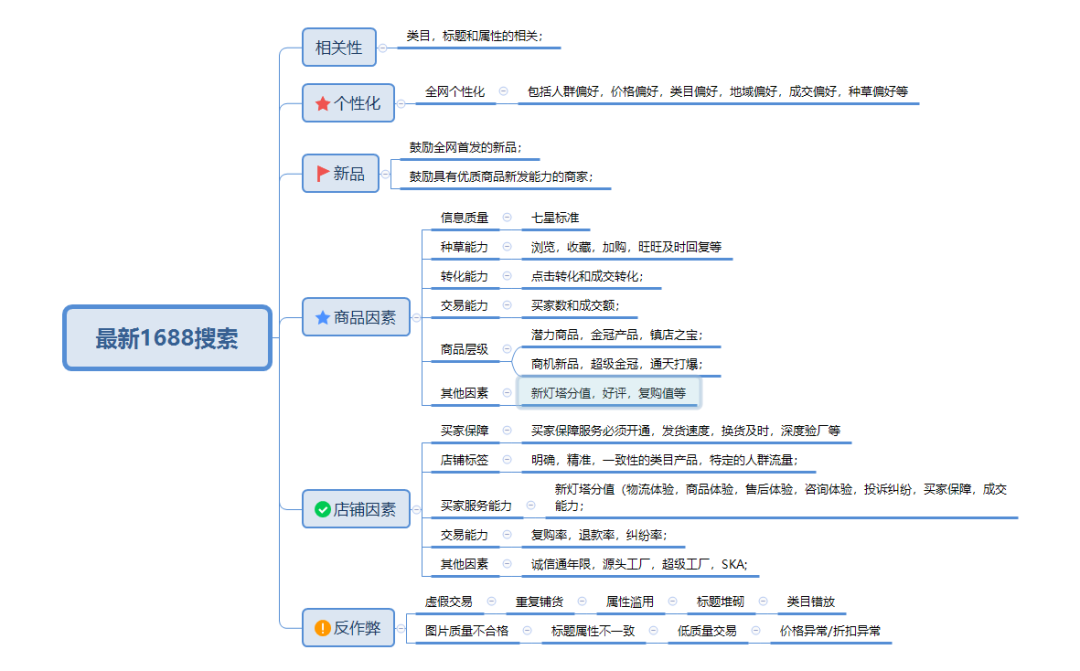Screen dimensions: 1080x671
Task: Select the 转化能力 subtopic
Action: tap(464, 276)
